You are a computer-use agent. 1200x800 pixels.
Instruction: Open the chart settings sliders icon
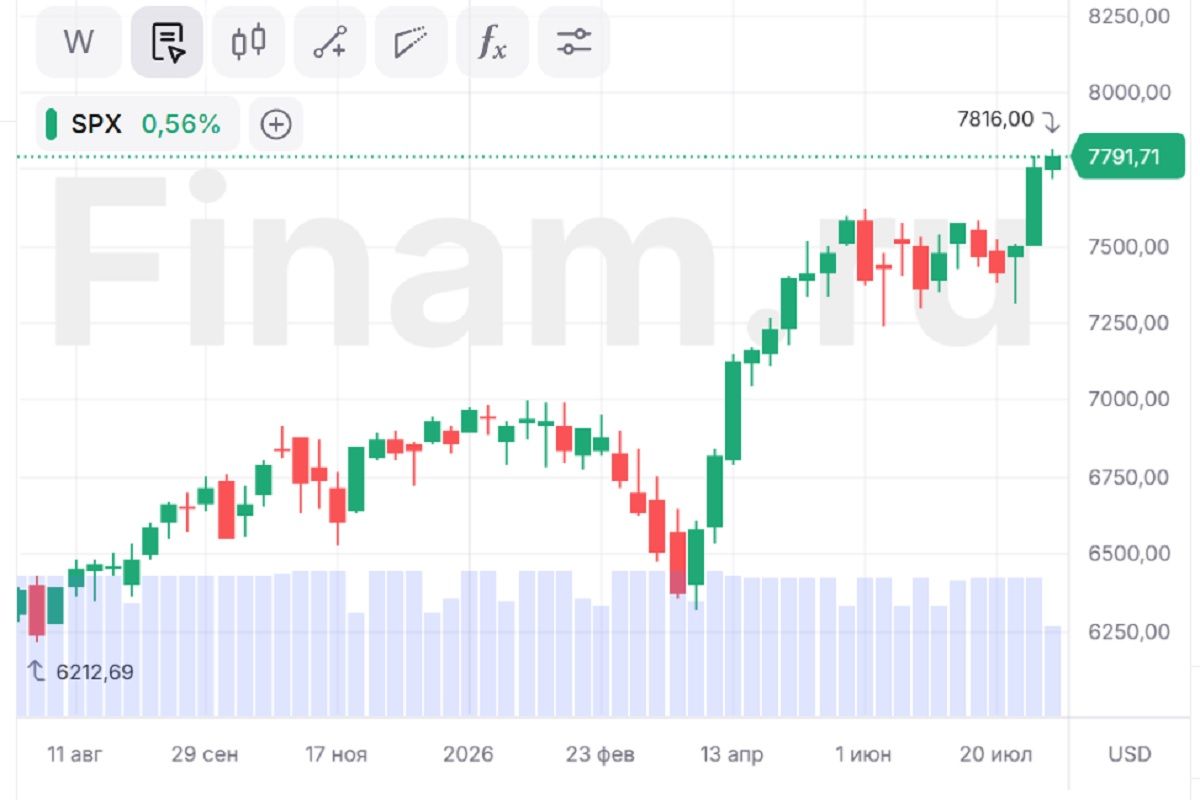coord(574,42)
